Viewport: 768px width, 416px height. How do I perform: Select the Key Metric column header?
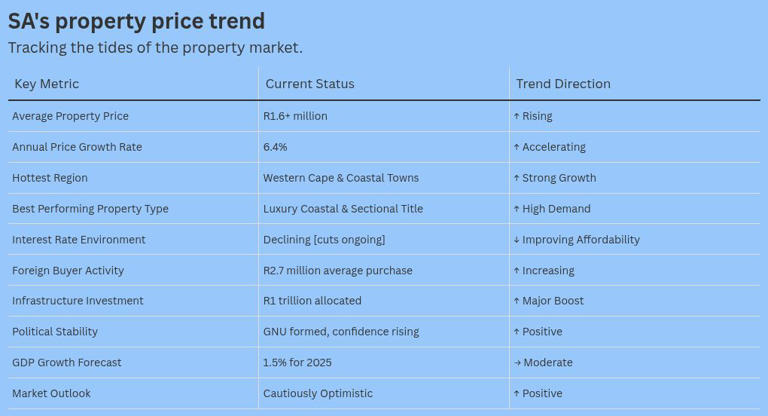coord(47,84)
